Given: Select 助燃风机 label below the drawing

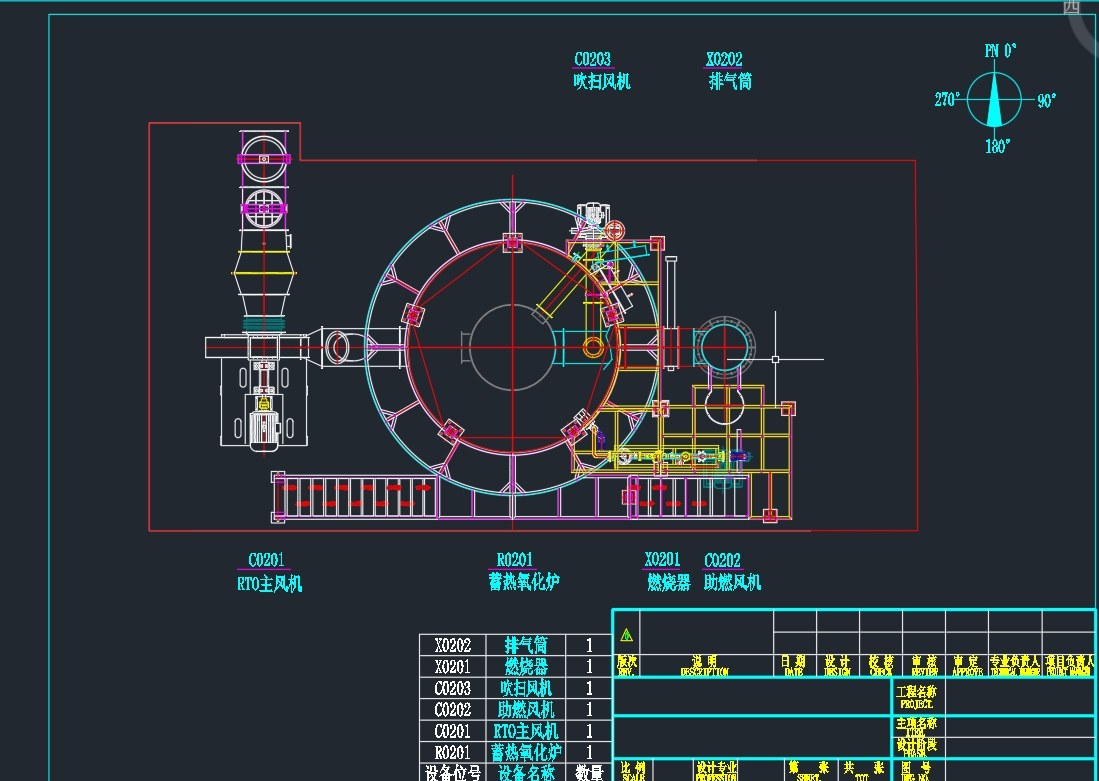Looking at the screenshot, I should pos(732,582).
